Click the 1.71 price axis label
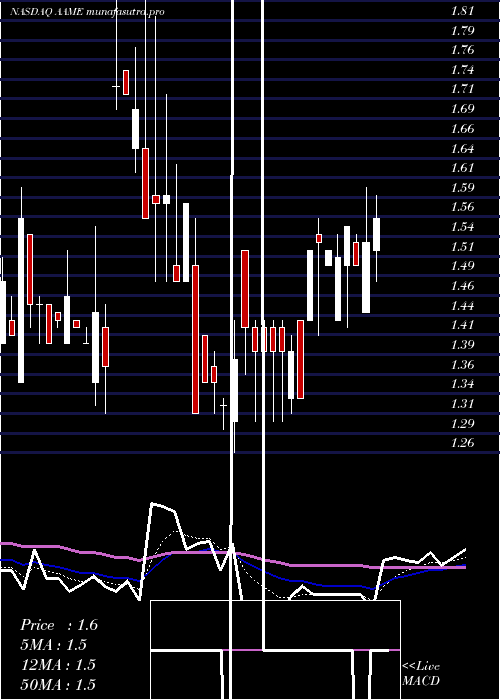The image size is (500, 700). click(462, 88)
